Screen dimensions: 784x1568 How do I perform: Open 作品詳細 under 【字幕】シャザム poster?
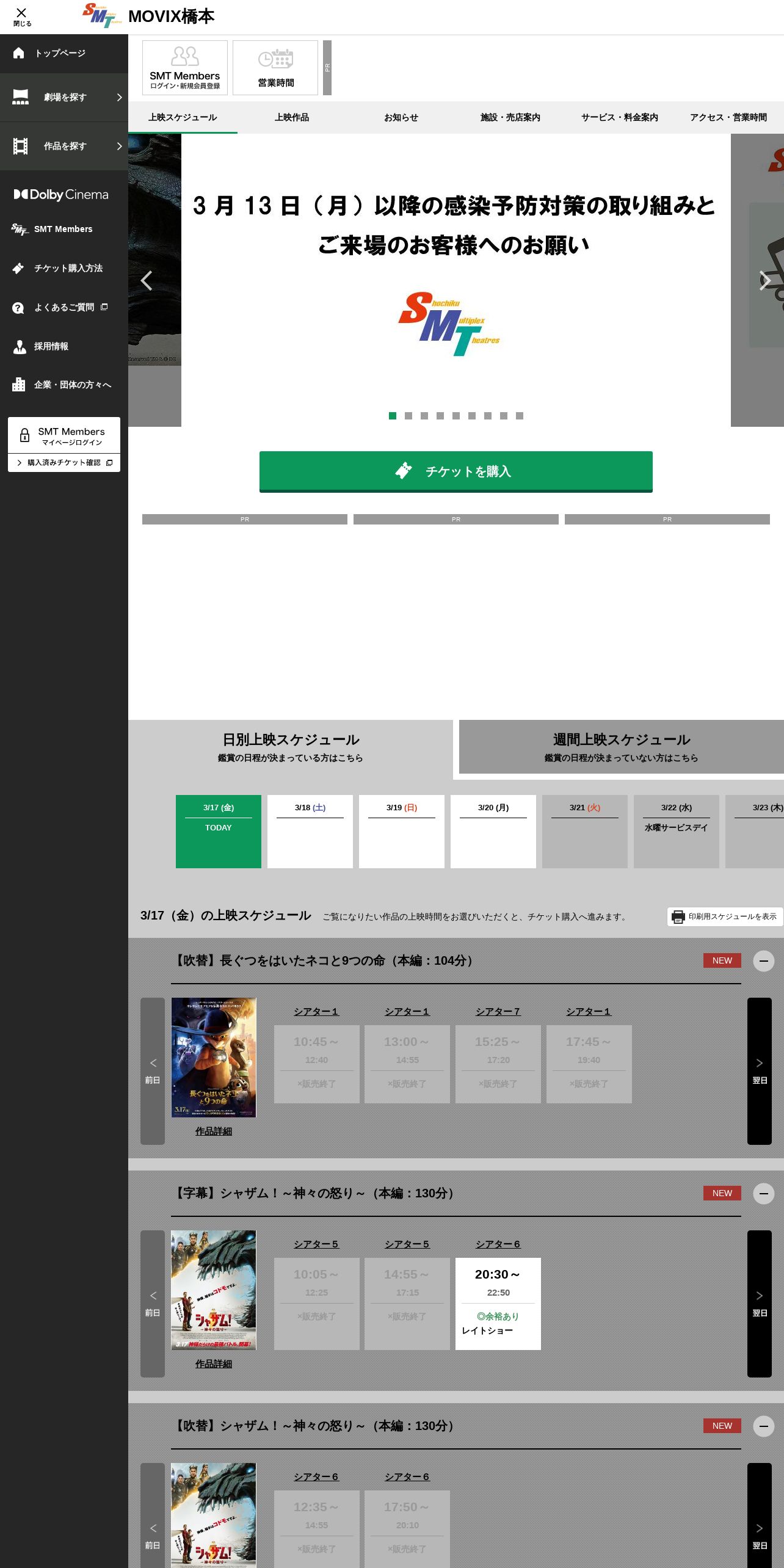(x=214, y=1364)
